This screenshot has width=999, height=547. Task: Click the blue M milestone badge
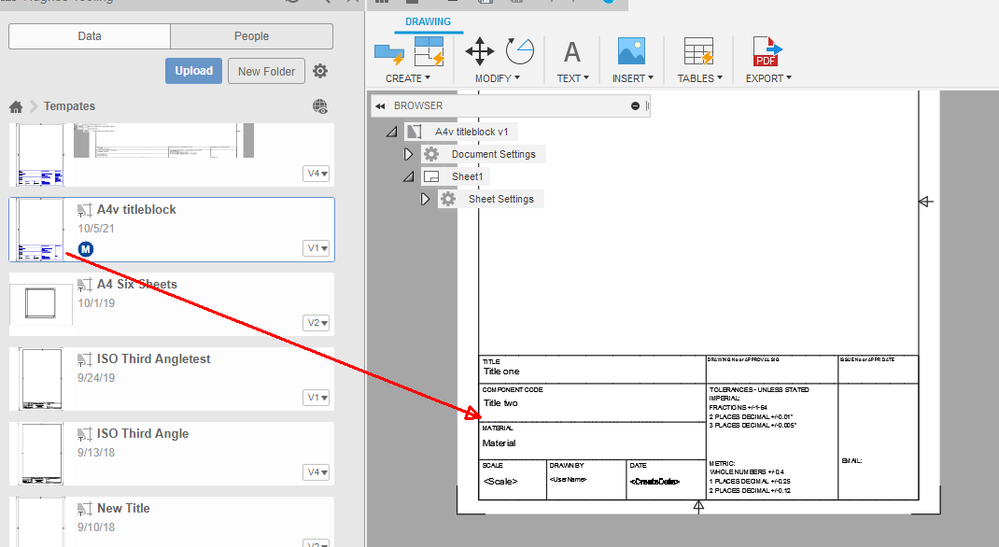click(85, 249)
